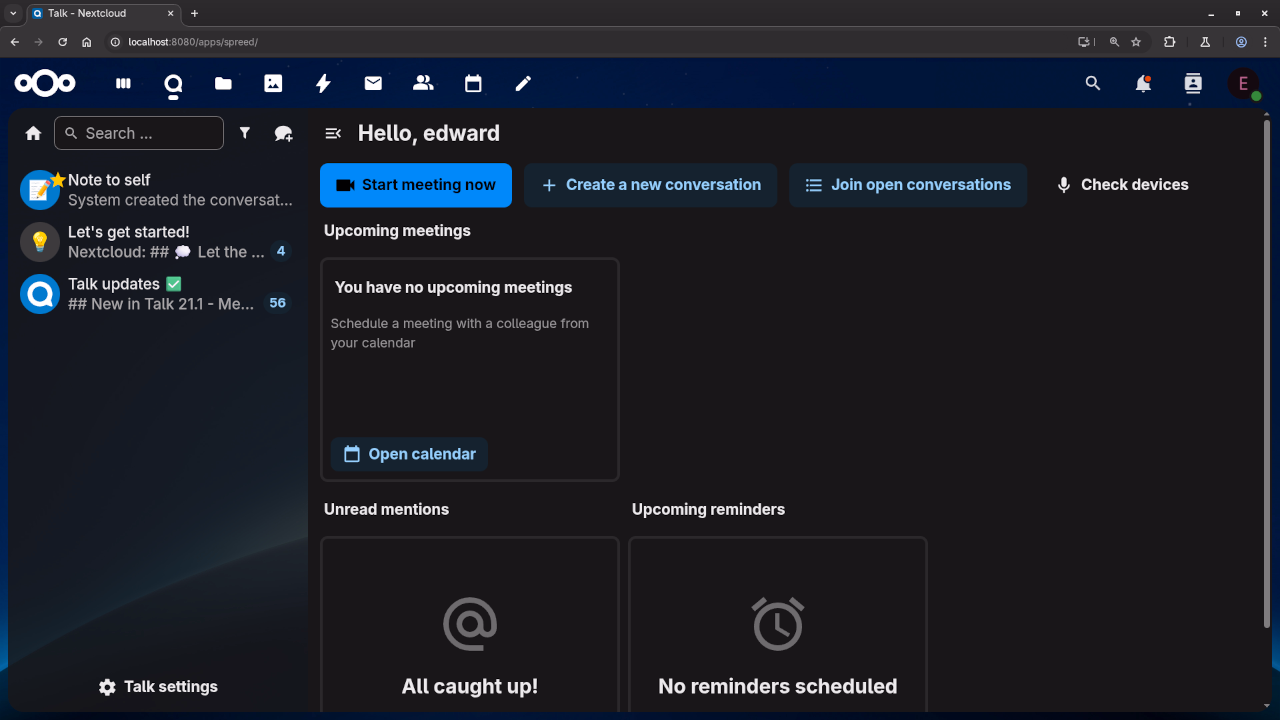Open the Dashboard app icon
Viewport: 1280px width, 720px height.
123,84
